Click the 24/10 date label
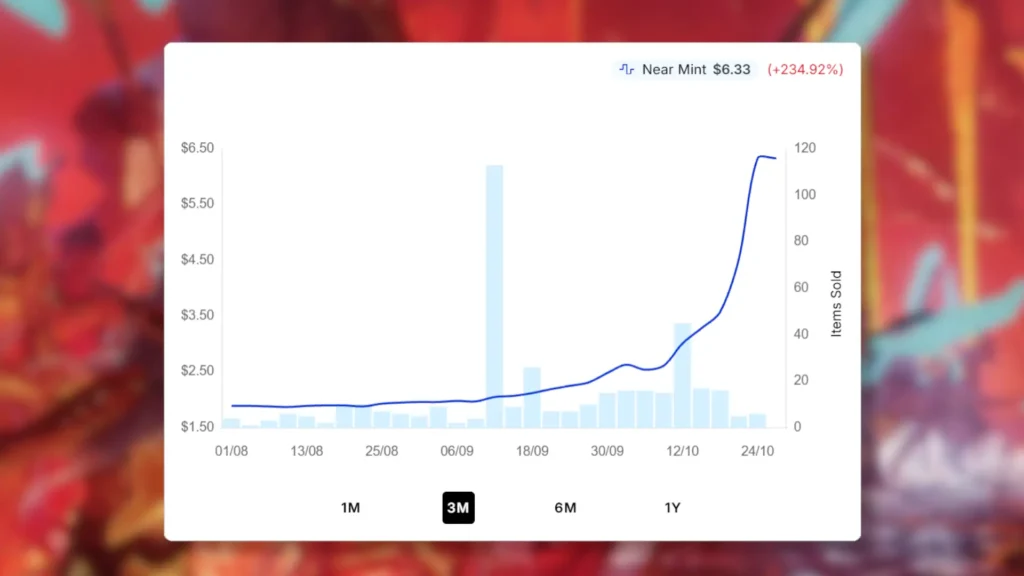This screenshot has height=576, width=1024. (x=758, y=451)
